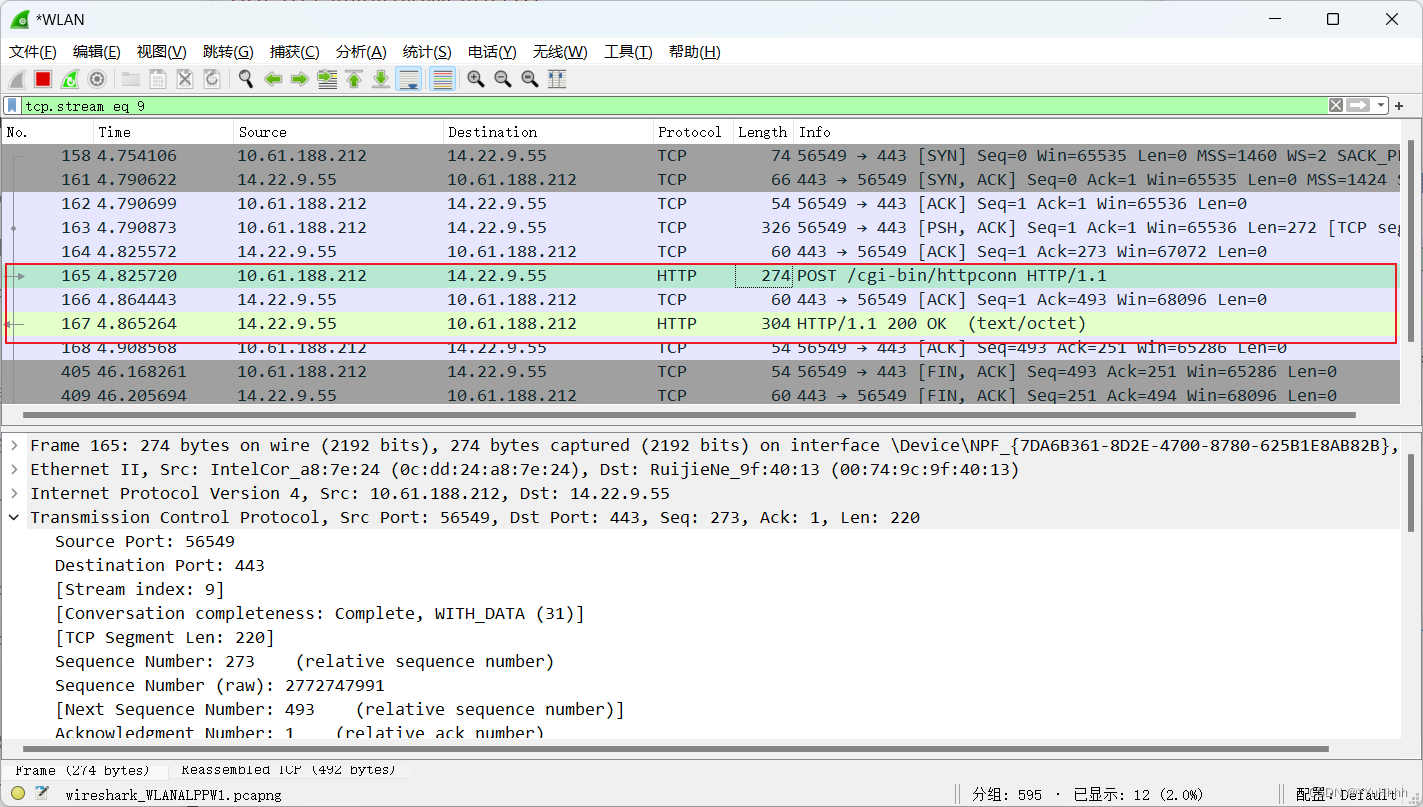Image resolution: width=1423 pixels, height=807 pixels.
Task: Expand Internet Protocol Version 4 node
Action: tap(14, 493)
